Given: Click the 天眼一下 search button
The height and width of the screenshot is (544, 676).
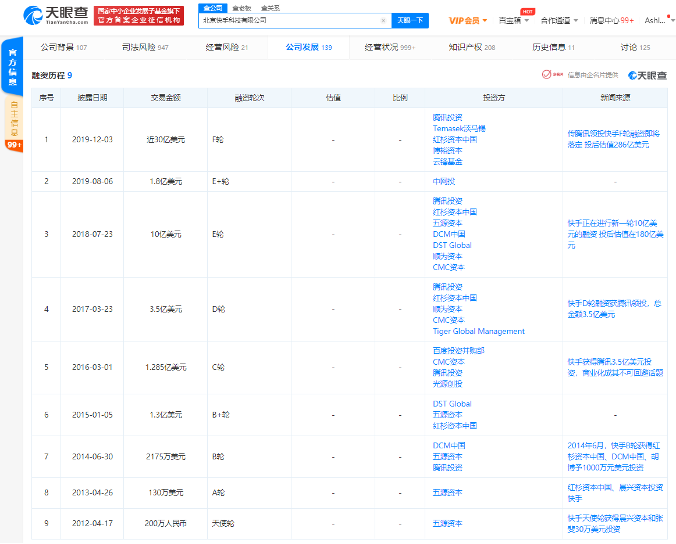Looking at the screenshot, I should pyautogui.click(x=410, y=20).
